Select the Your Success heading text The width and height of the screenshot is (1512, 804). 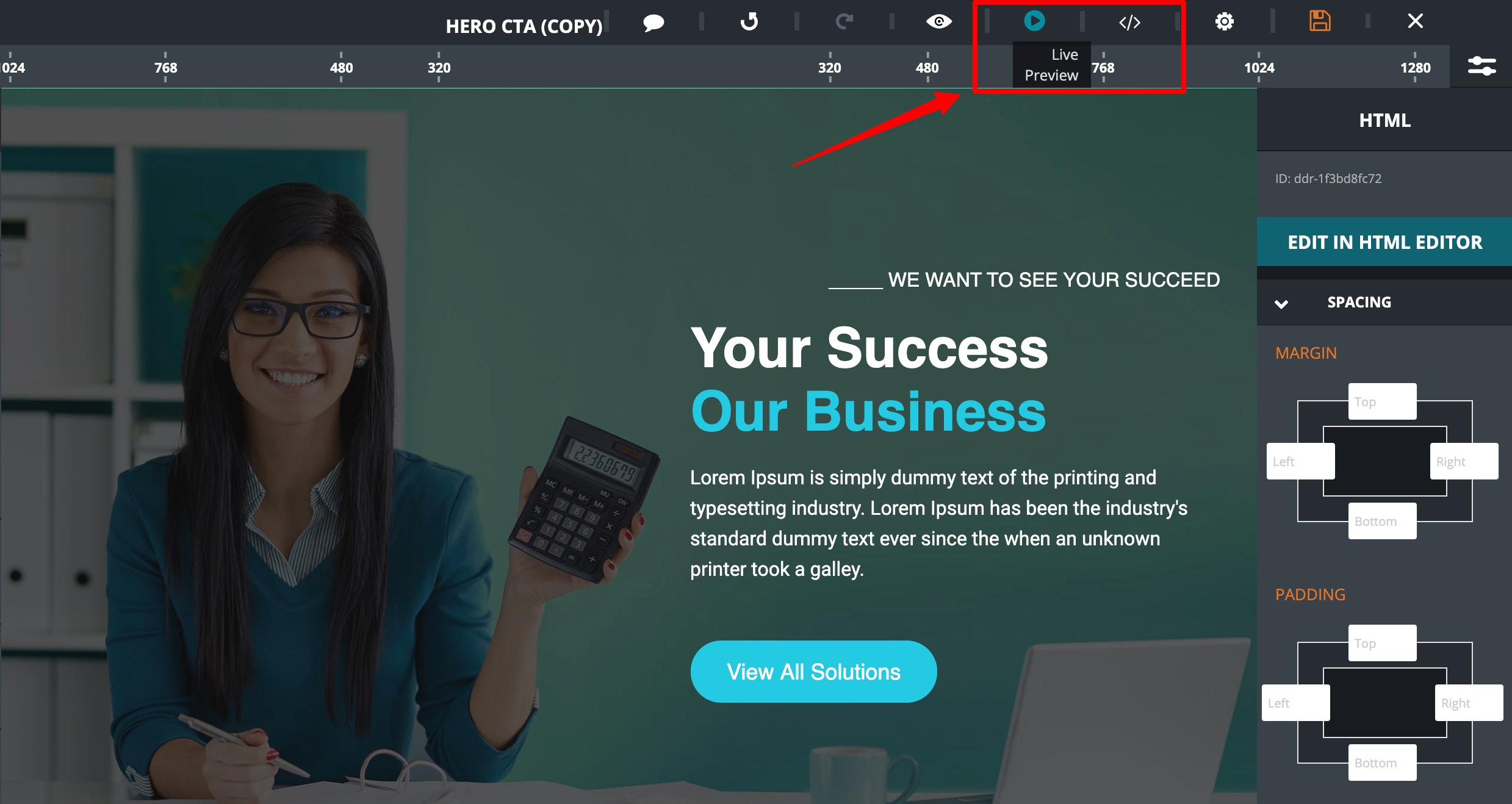869,348
